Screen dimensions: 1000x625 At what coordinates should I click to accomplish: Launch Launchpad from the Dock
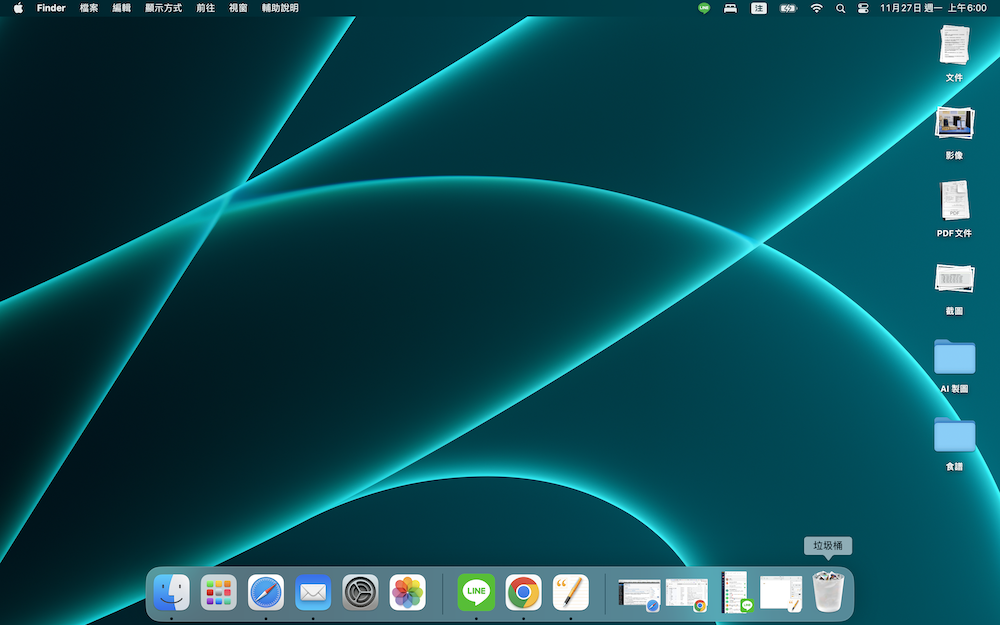[218, 592]
